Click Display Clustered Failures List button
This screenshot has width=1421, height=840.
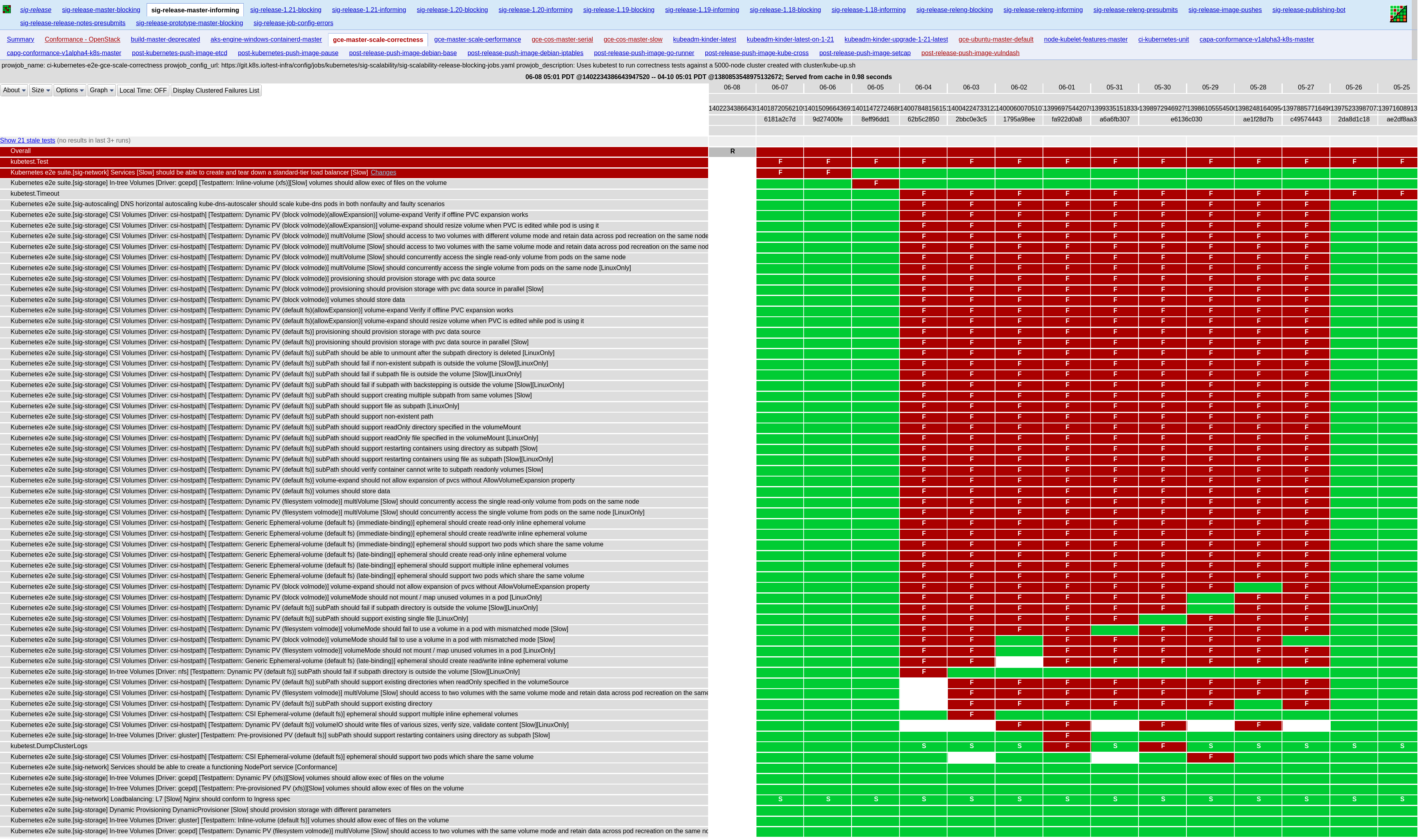click(216, 91)
